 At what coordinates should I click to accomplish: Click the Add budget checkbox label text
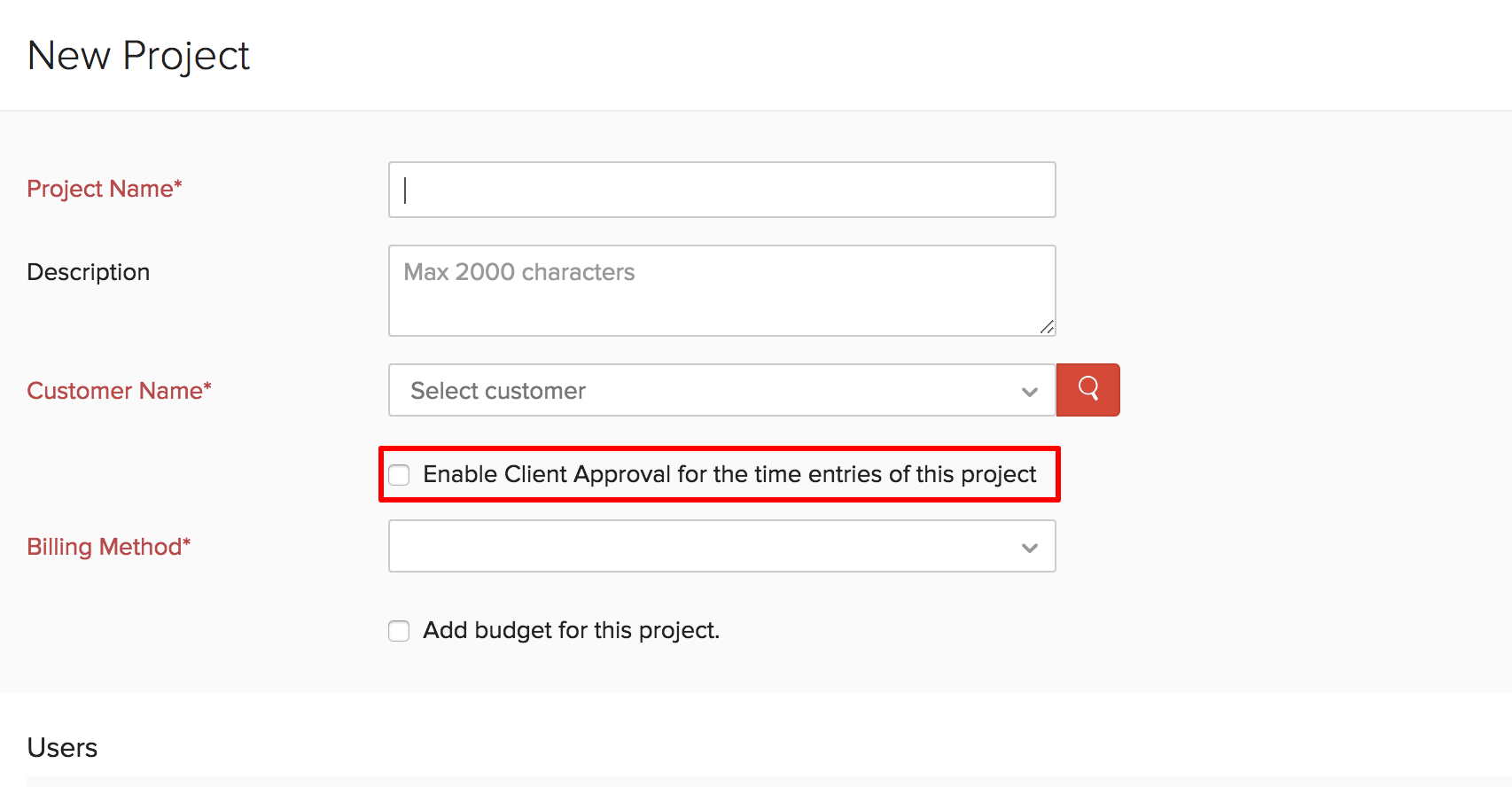click(x=571, y=630)
